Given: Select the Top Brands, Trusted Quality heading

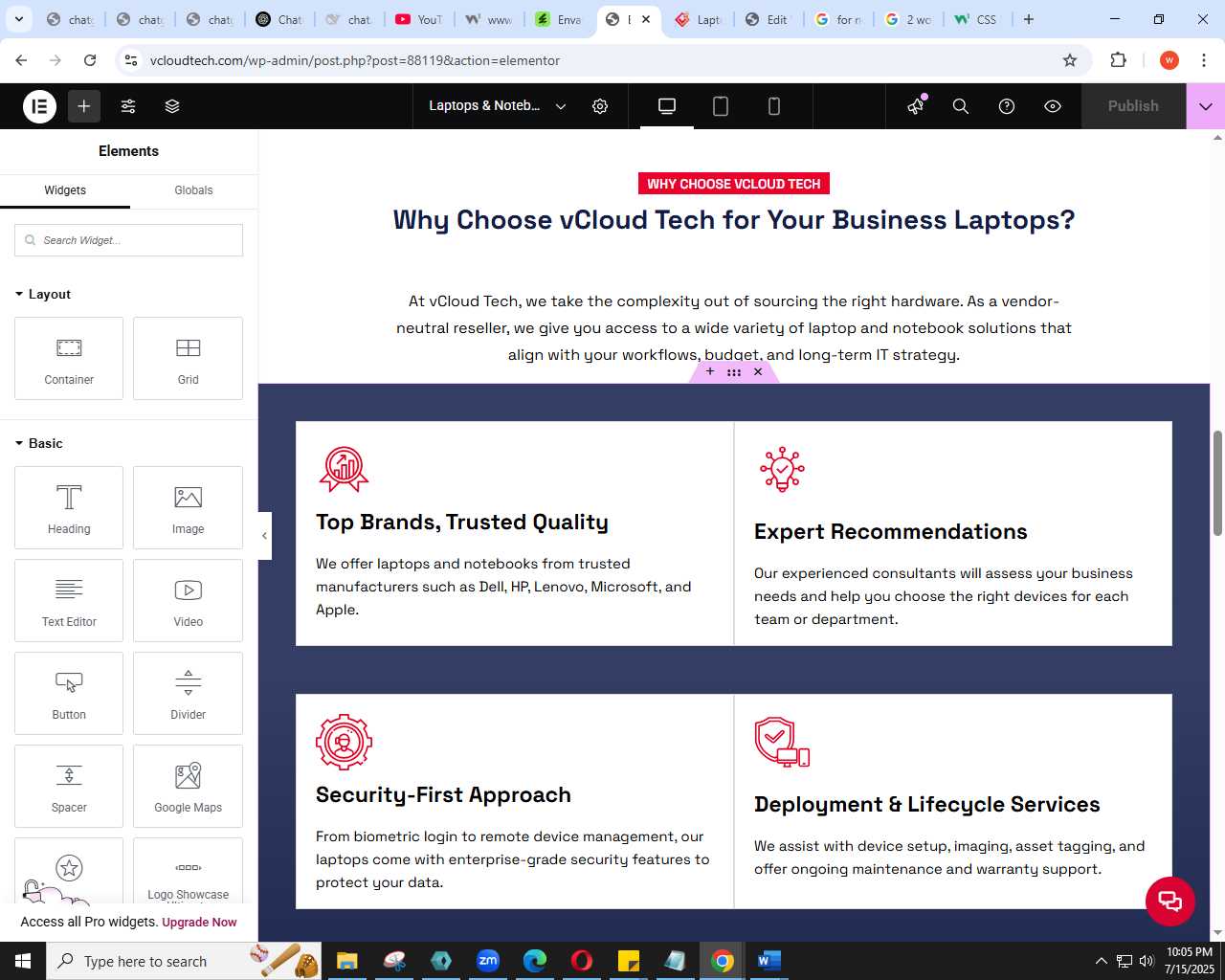Looking at the screenshot, I should click(462, 523).
